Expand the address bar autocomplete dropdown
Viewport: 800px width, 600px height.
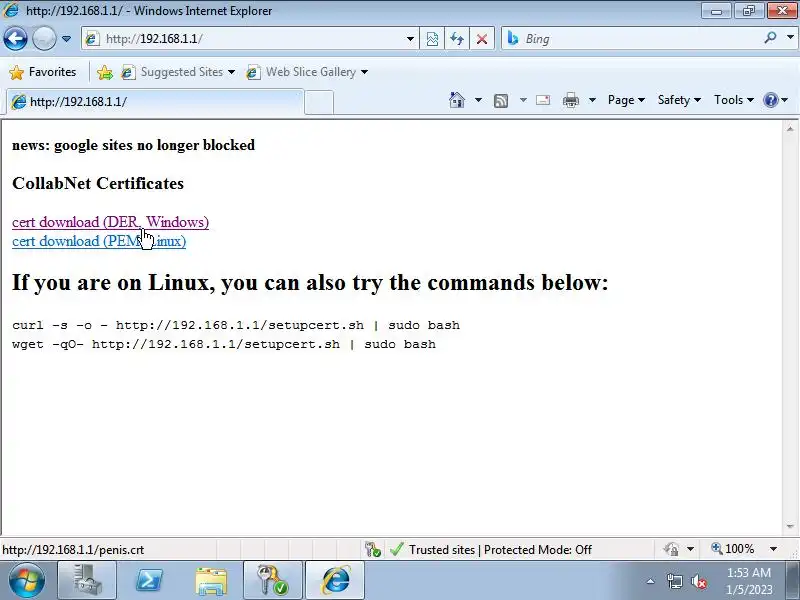[410, 39]
